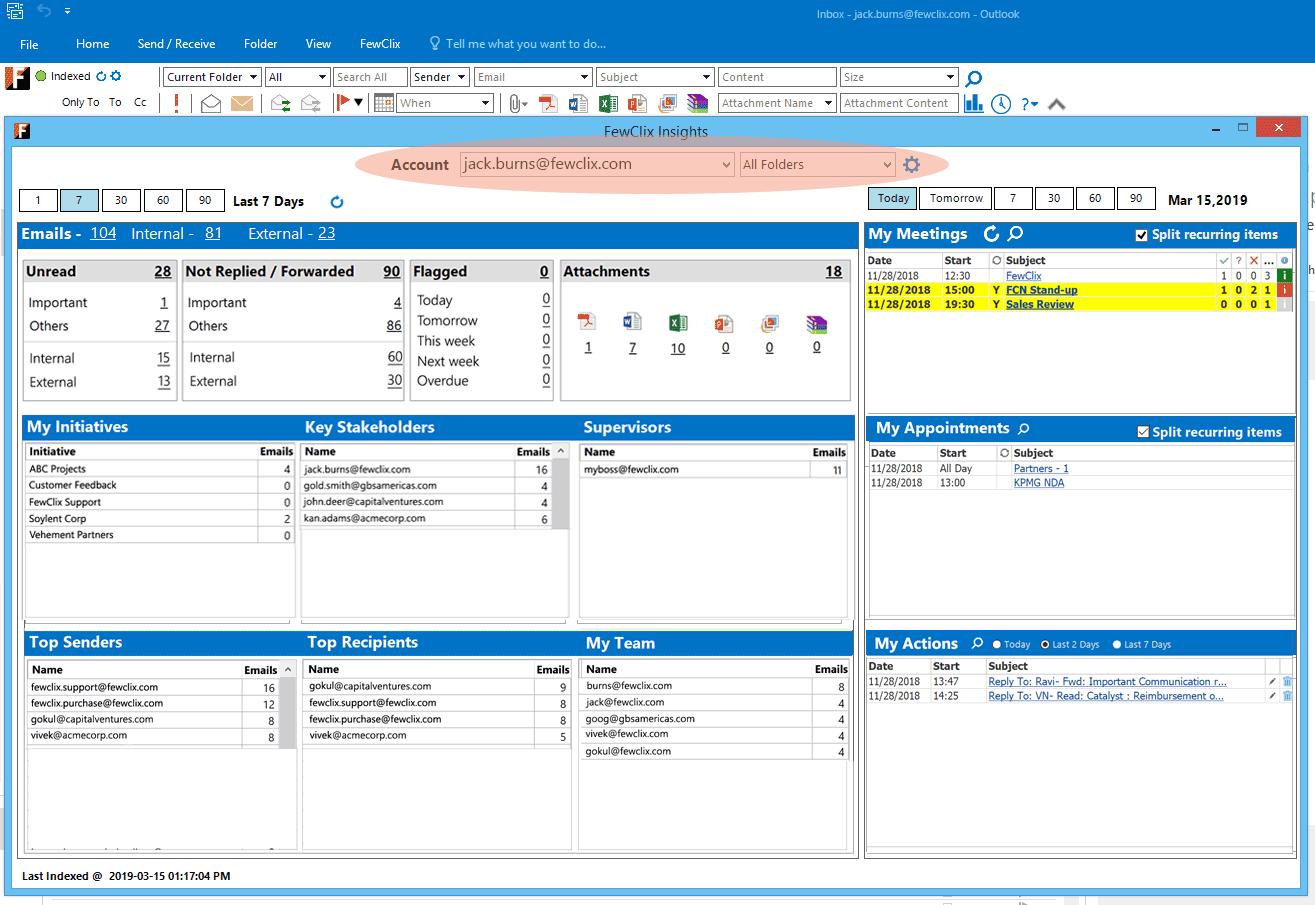Click the FewClix logo in the toolbar

[17, 79]
